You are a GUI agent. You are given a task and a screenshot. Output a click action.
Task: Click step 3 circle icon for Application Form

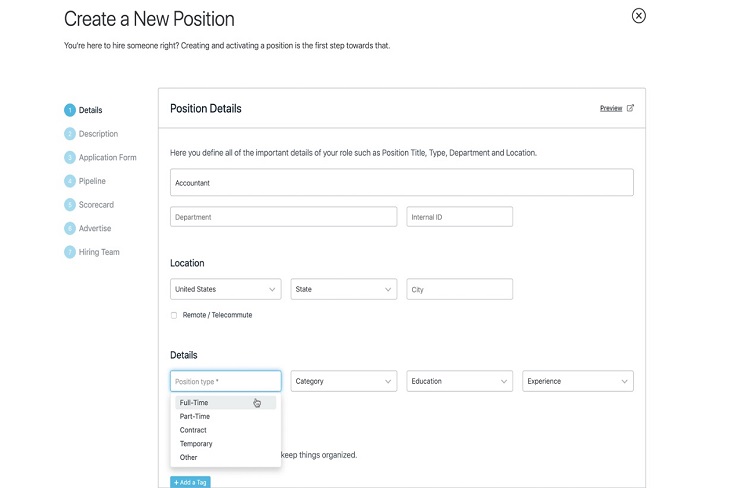point(70,157)
